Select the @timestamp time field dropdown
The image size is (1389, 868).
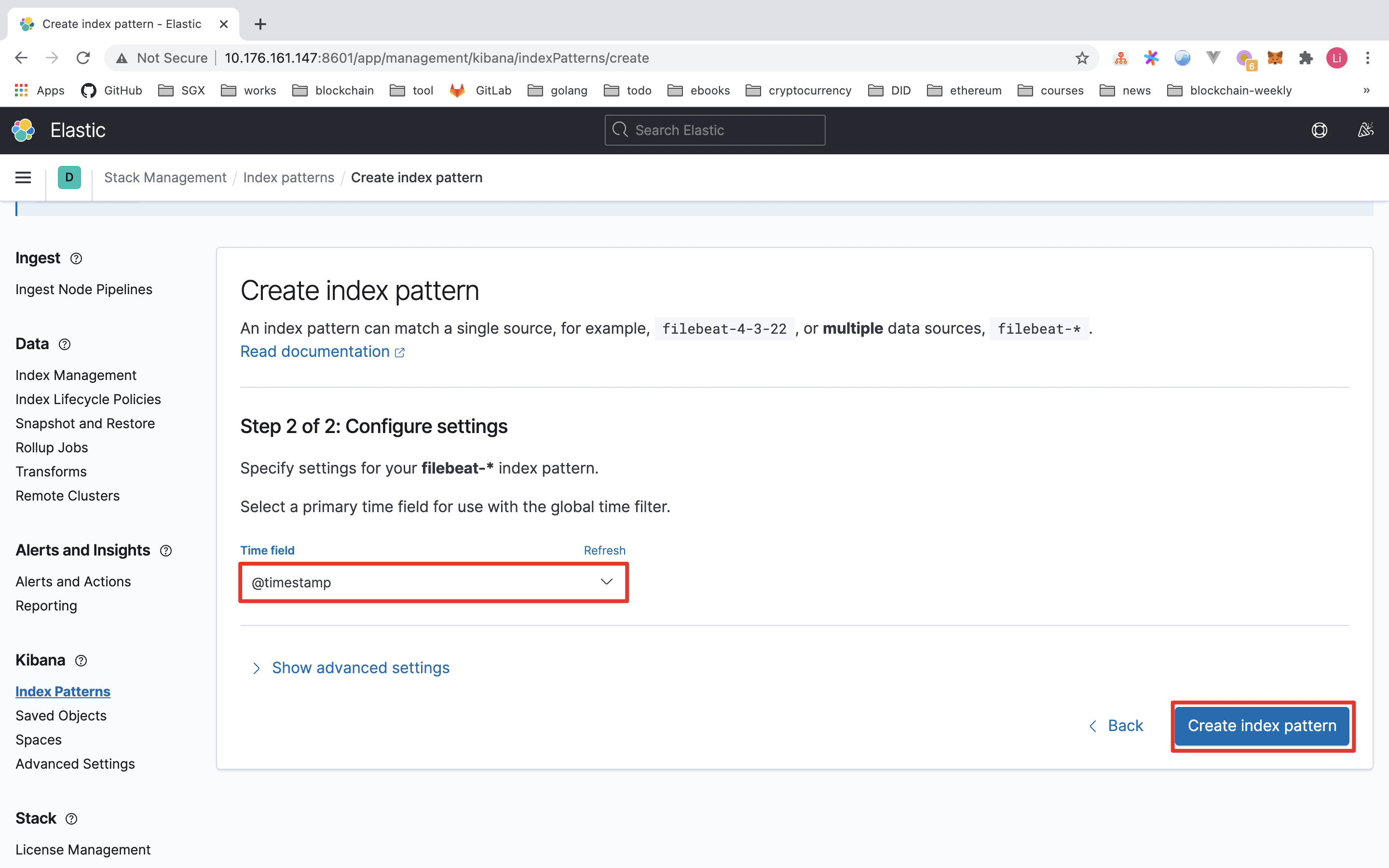[433, 582]
